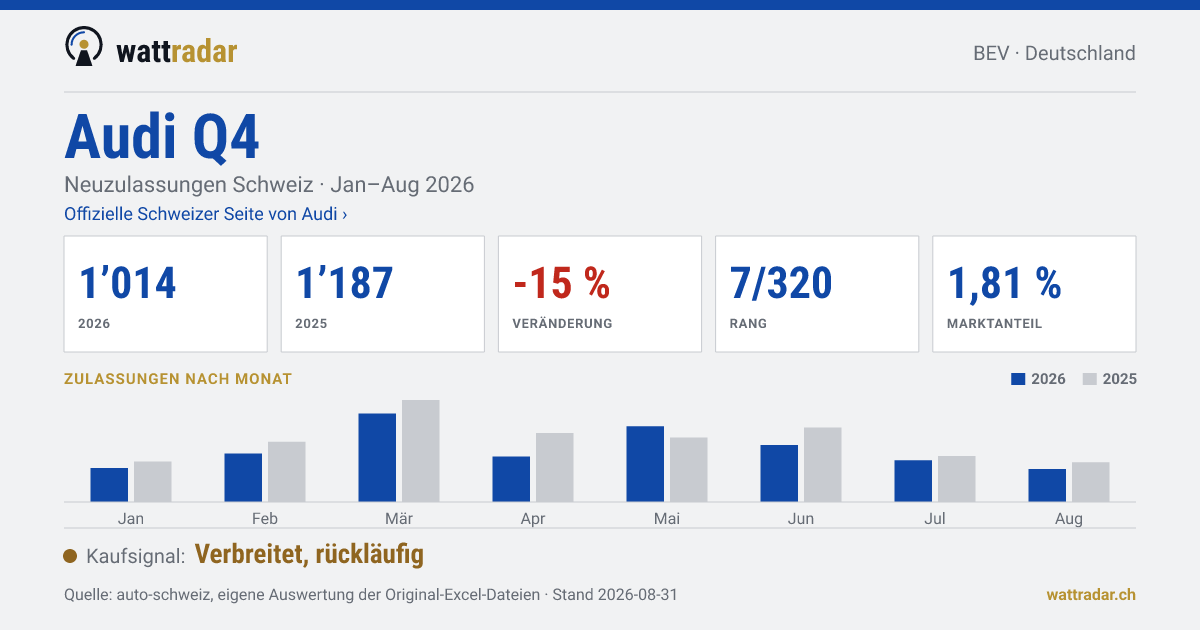Click 'Verbreitet, rückläufig' signal text

pyautogui.click(x=309, y=554)
